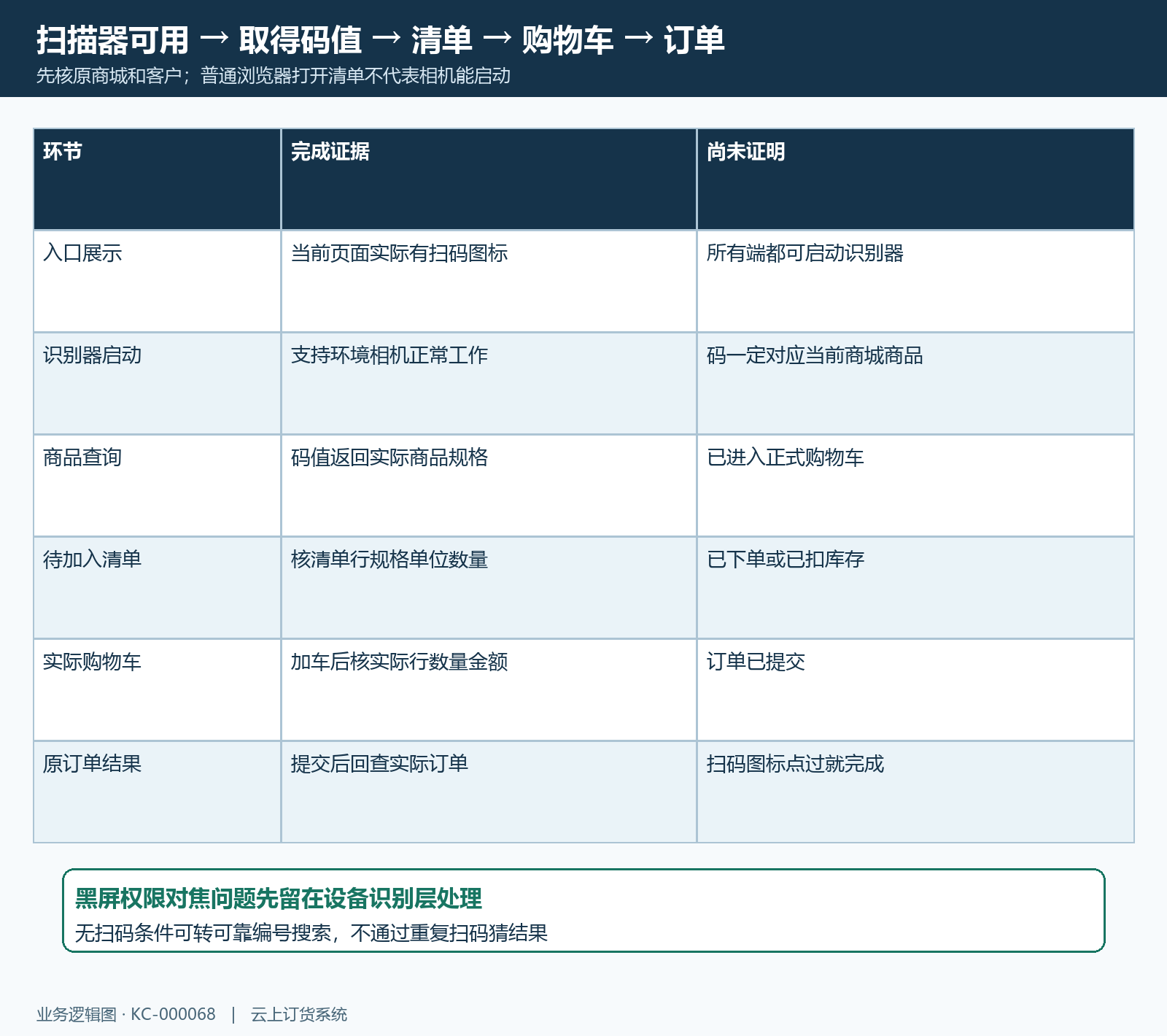1167x1036 pixels.
Task: Click footer text 云上订货系统
Action: click(299, 1014)
